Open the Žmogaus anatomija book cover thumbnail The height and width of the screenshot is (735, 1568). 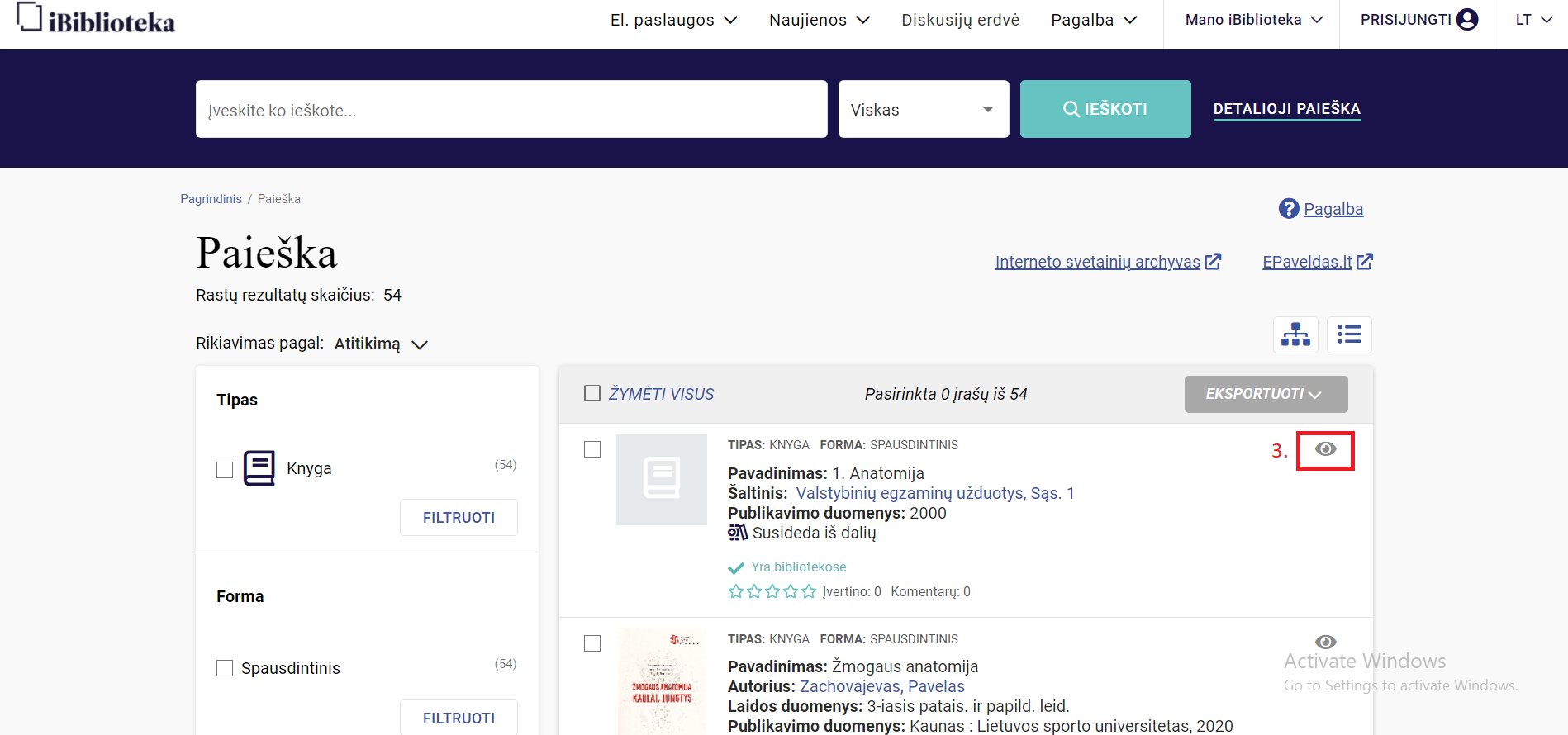(662, 681)
